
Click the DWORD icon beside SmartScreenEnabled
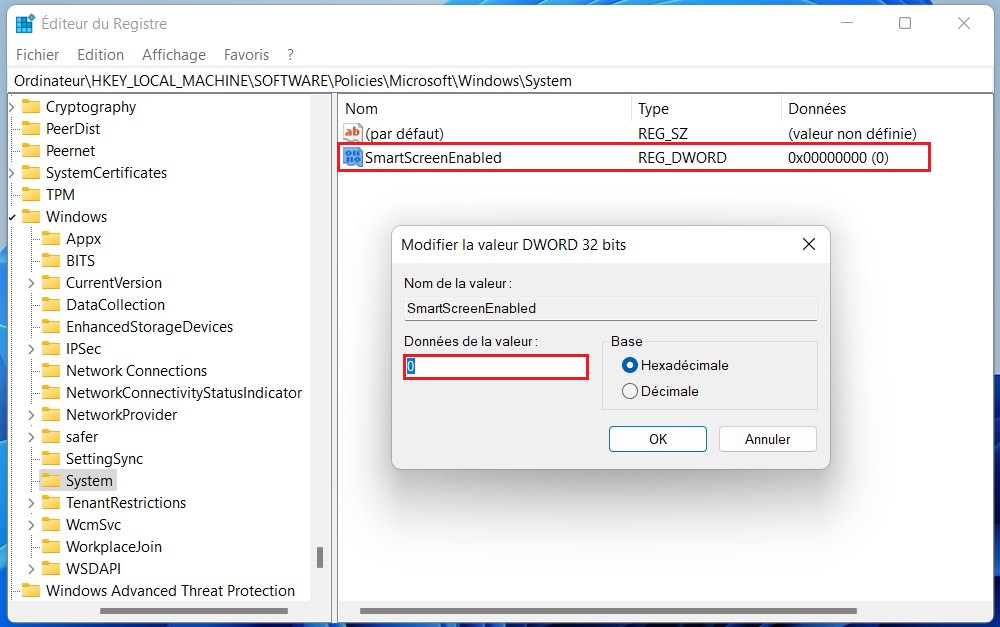(x=353, y=158)
